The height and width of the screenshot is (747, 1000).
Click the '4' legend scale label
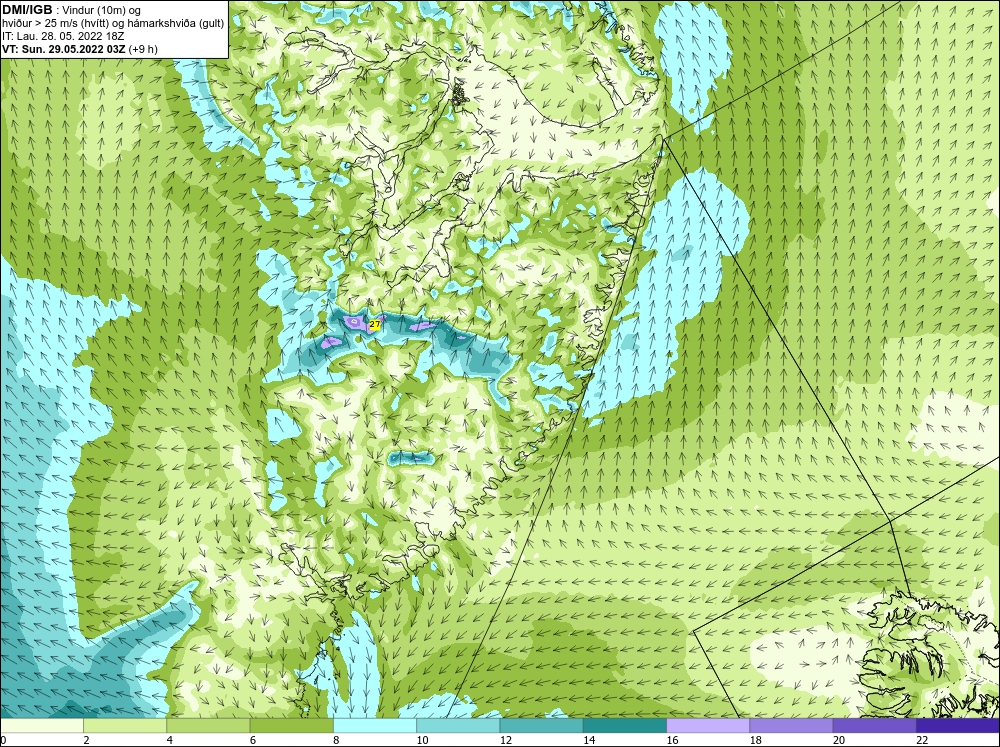pyautogui.click(x=170, y=740)
